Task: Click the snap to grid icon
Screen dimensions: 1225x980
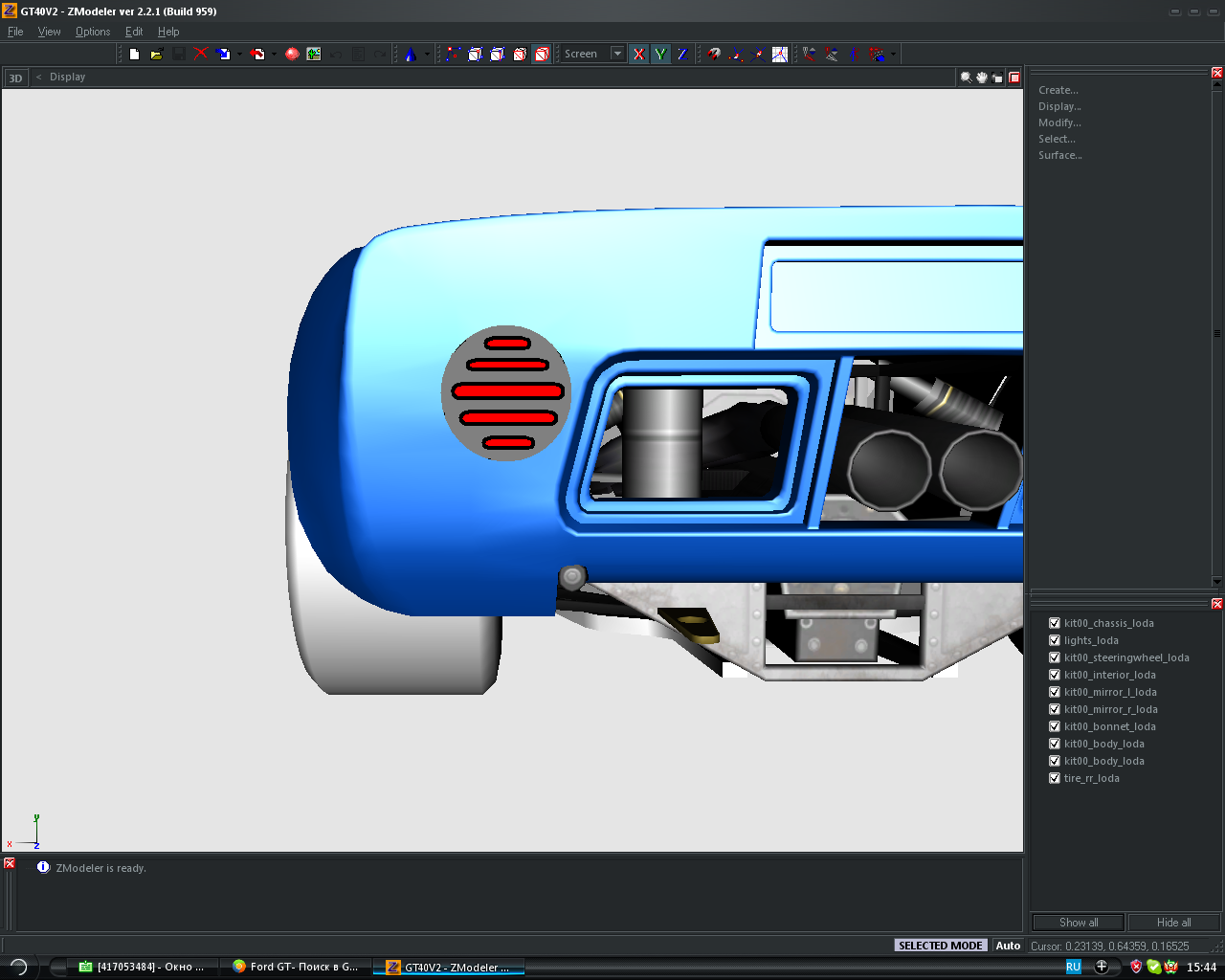Action: pos(780,55)
